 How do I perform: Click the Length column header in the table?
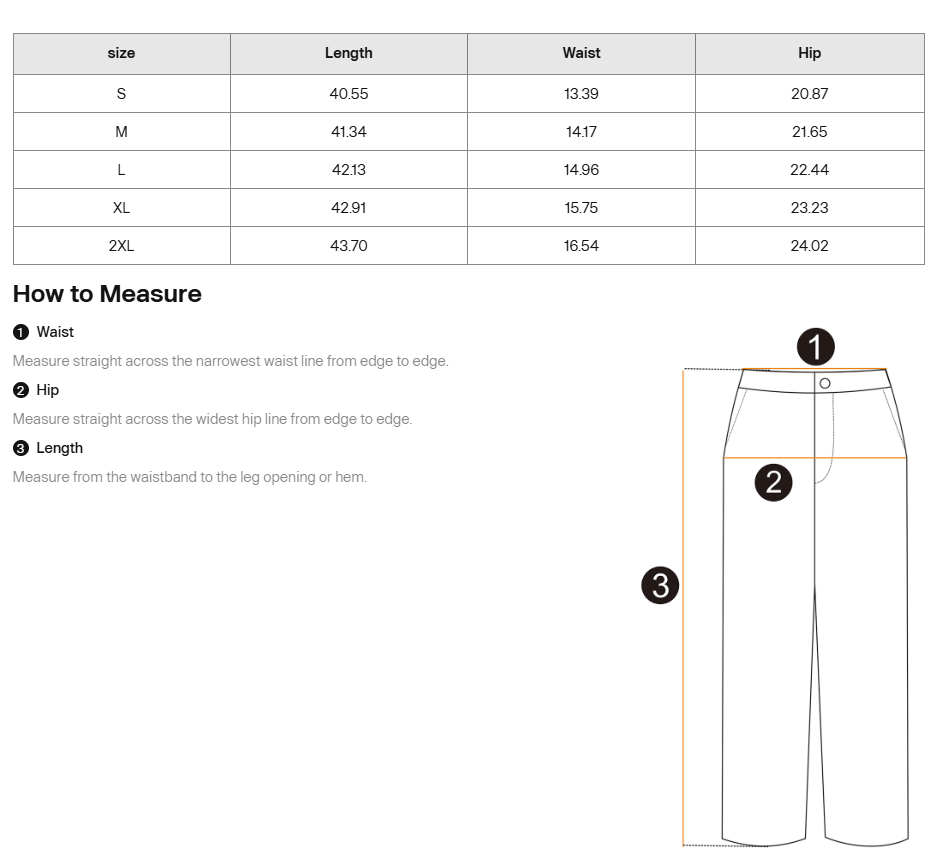coord(348,53)
